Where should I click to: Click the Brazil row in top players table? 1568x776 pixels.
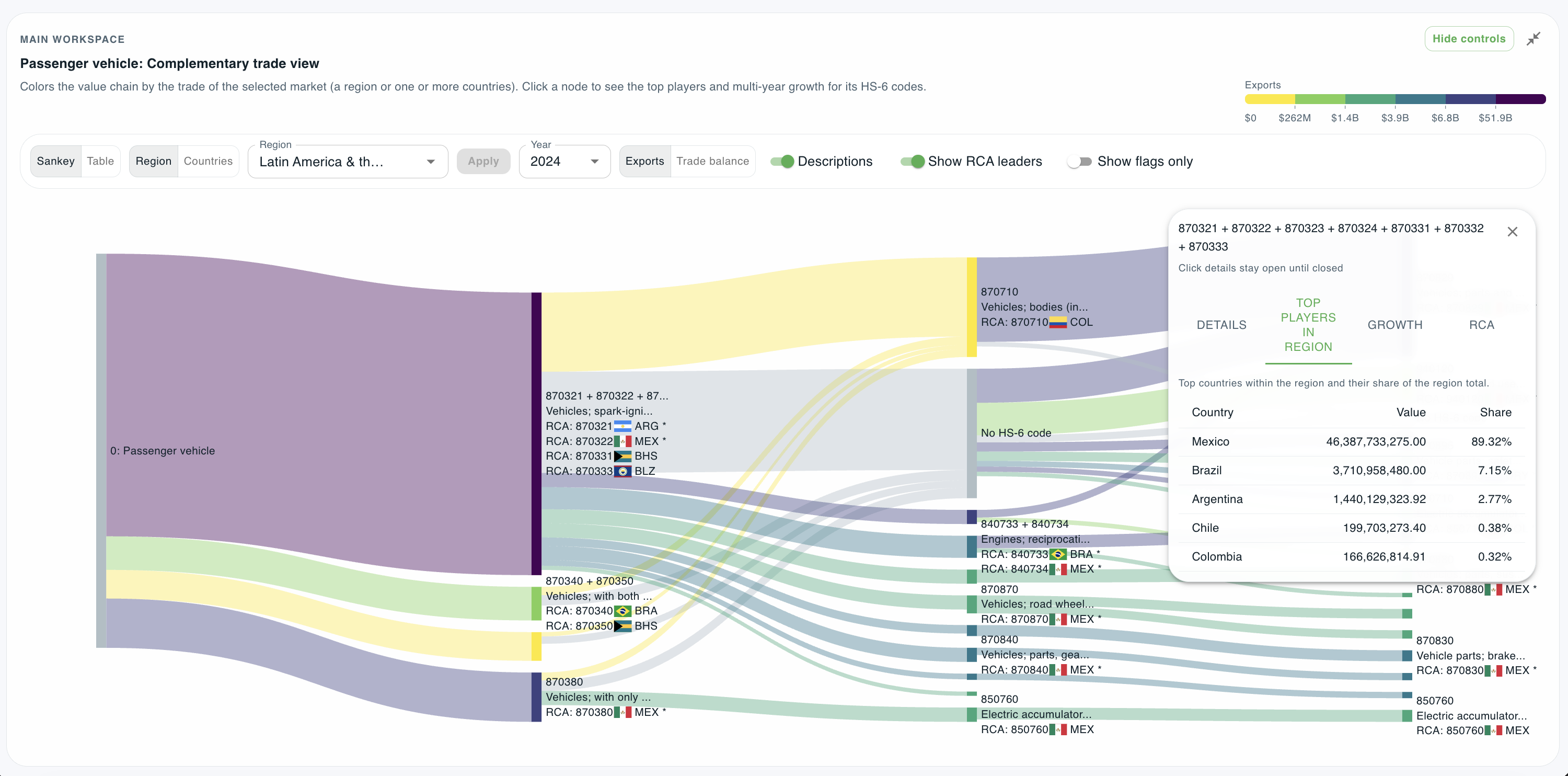point(1351,470)
